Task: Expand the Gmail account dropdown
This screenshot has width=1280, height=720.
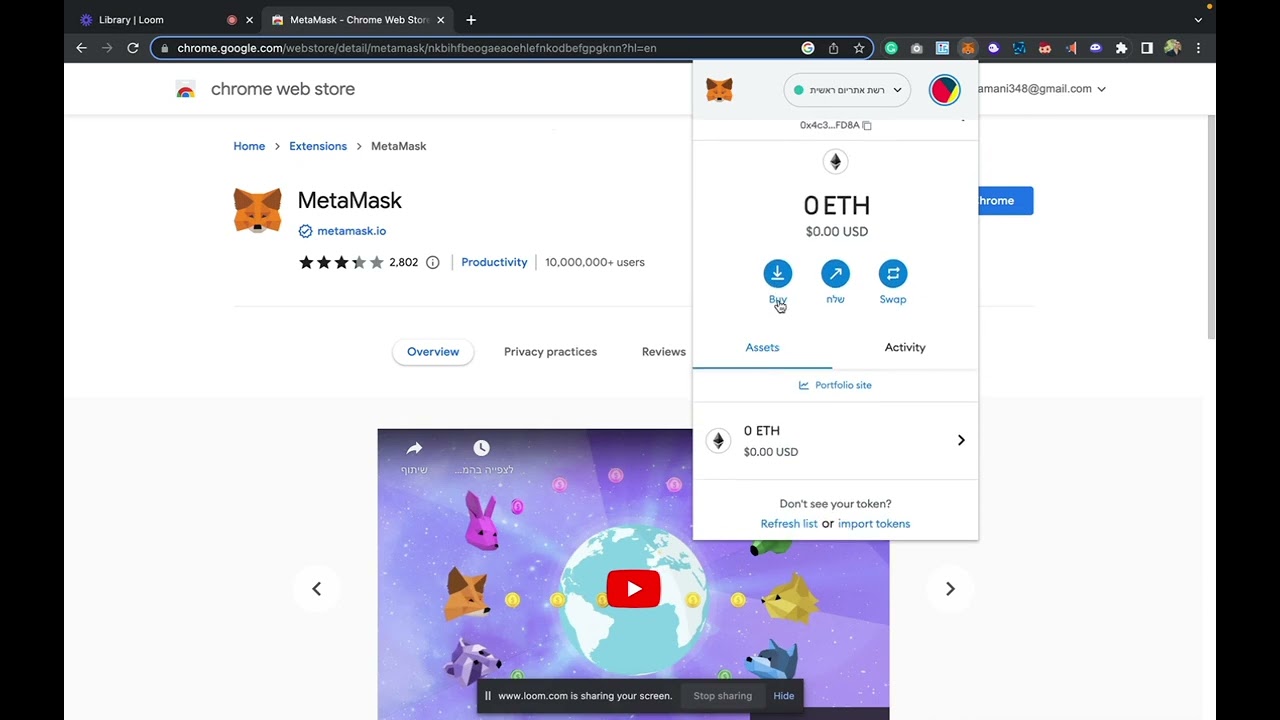Action: tap(1101, 89)
